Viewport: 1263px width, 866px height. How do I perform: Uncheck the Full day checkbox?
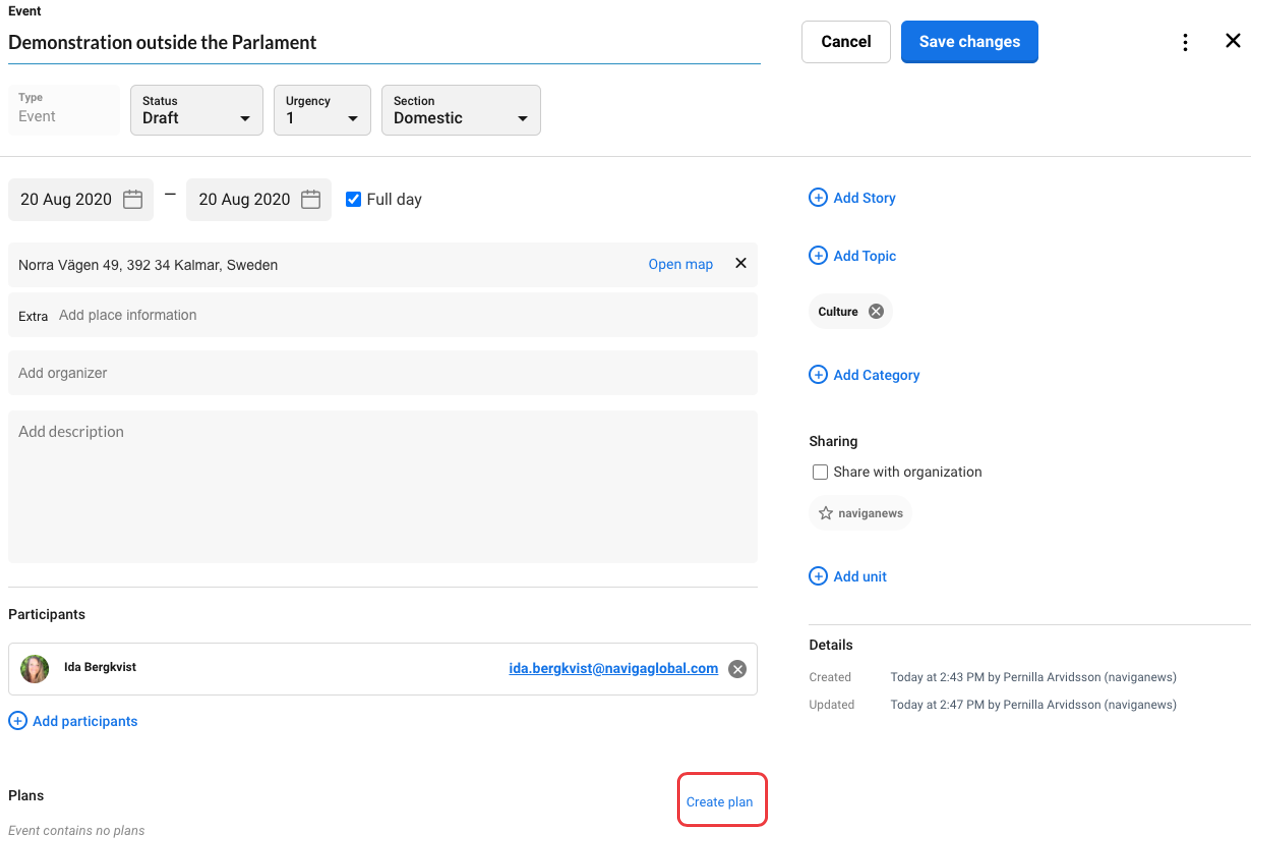pyautogui.click(x=353, y=199)
